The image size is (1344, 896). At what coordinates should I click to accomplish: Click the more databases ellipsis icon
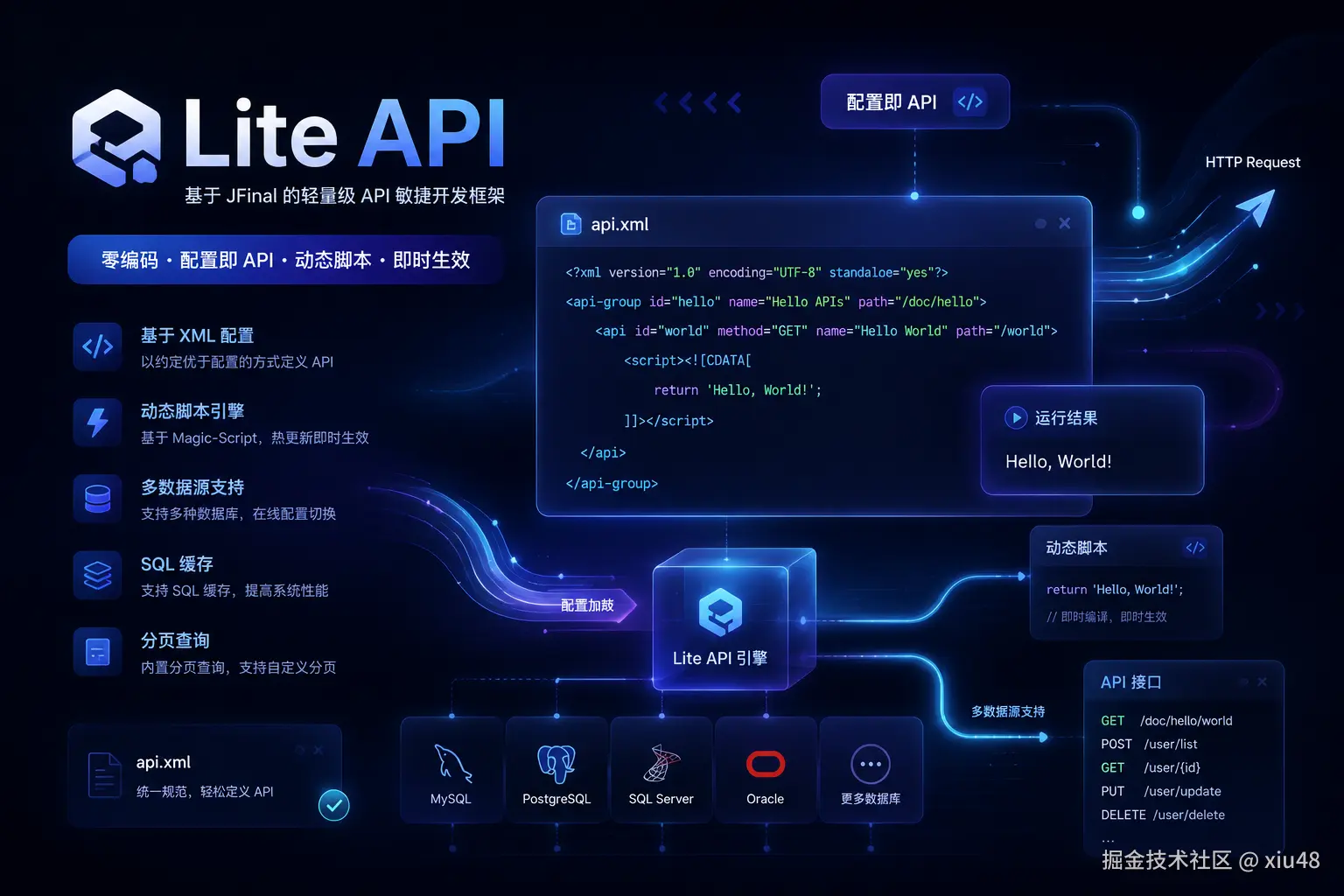click(871, 764)
